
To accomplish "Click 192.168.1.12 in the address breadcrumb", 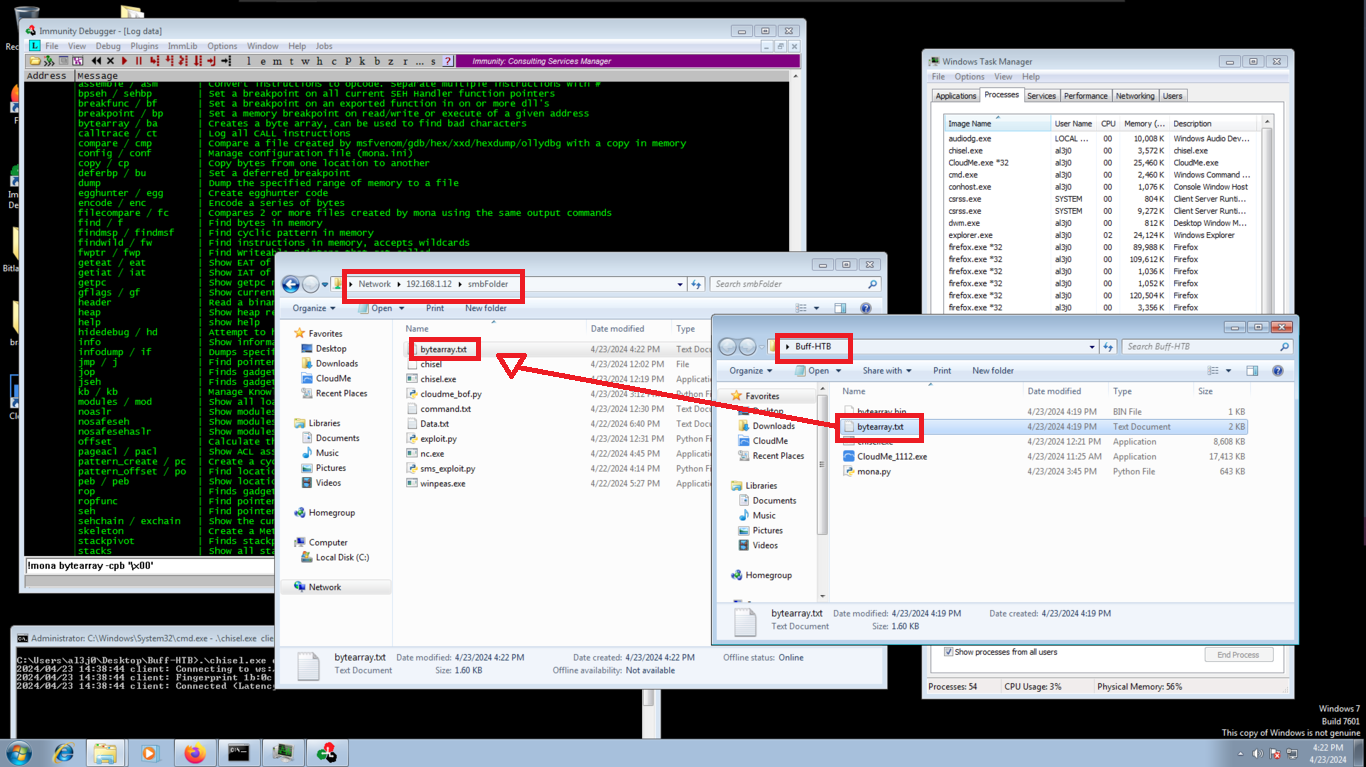I will pyautogui.click(x=428, y=284).
